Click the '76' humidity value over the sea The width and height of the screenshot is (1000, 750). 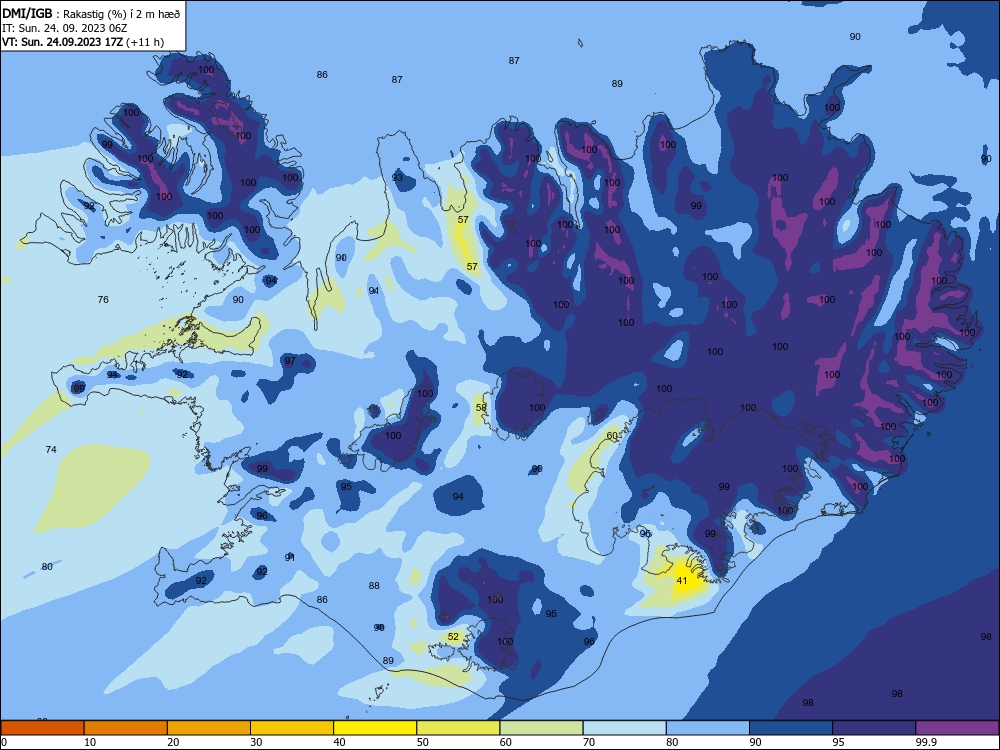click(x=103, y=299)
